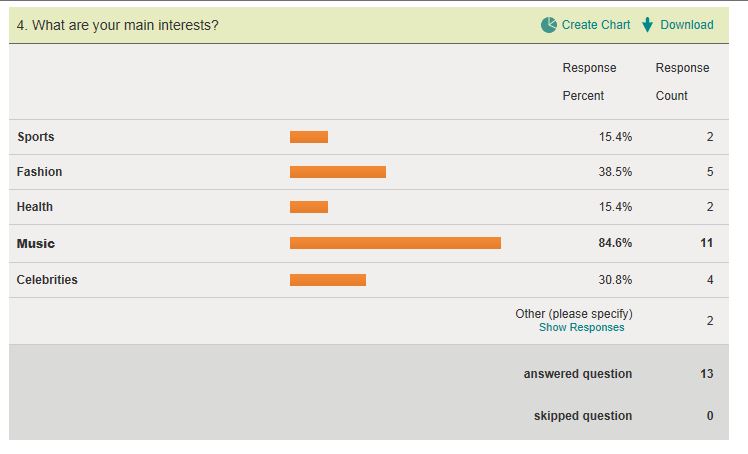Click the orange Sports response bar
The image size is (748, 454).
tap(309, 137)
